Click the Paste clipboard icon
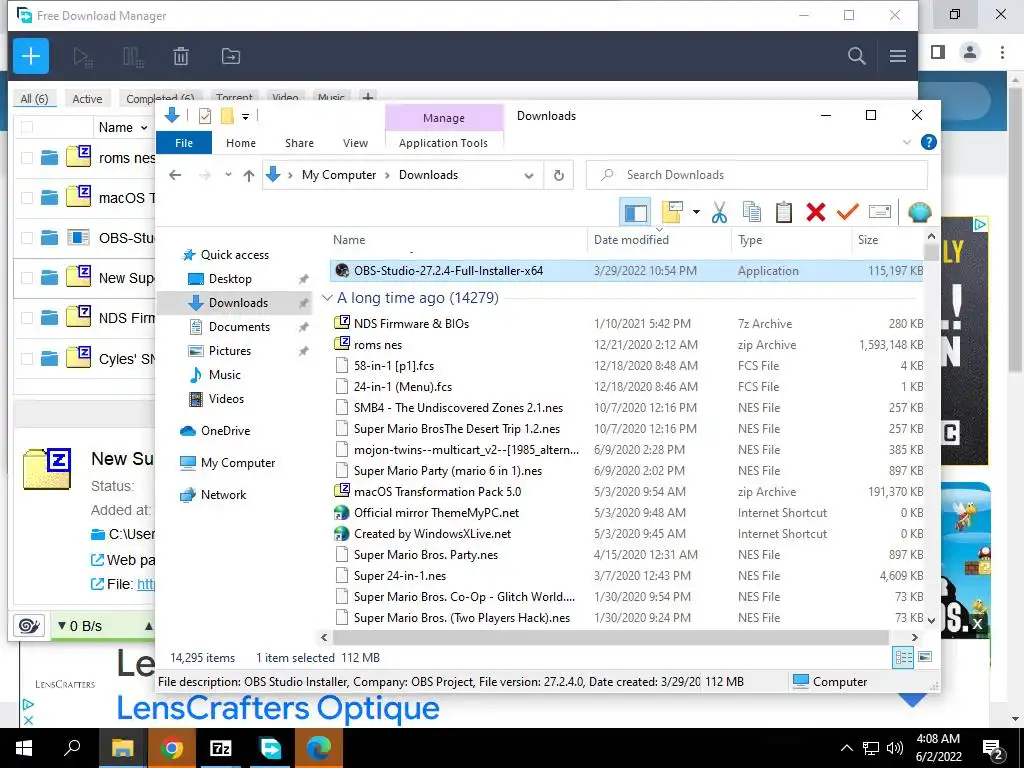Image resolution: width=1024 pixels, height=768 pixels. (784, 212)
